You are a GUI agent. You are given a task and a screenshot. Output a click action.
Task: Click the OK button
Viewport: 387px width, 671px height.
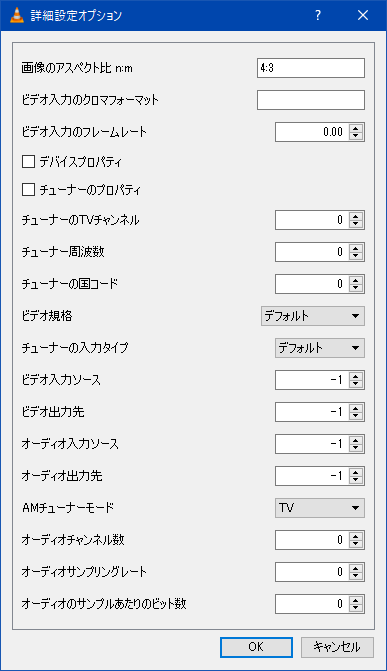point(256,647)
